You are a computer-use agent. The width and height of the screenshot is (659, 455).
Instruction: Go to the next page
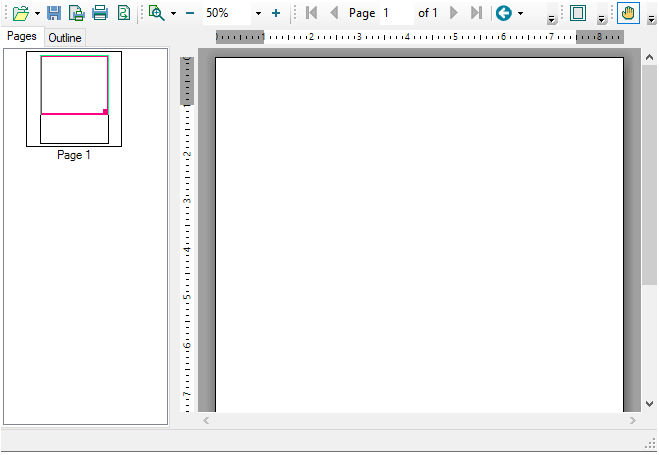tap(455, 14)
